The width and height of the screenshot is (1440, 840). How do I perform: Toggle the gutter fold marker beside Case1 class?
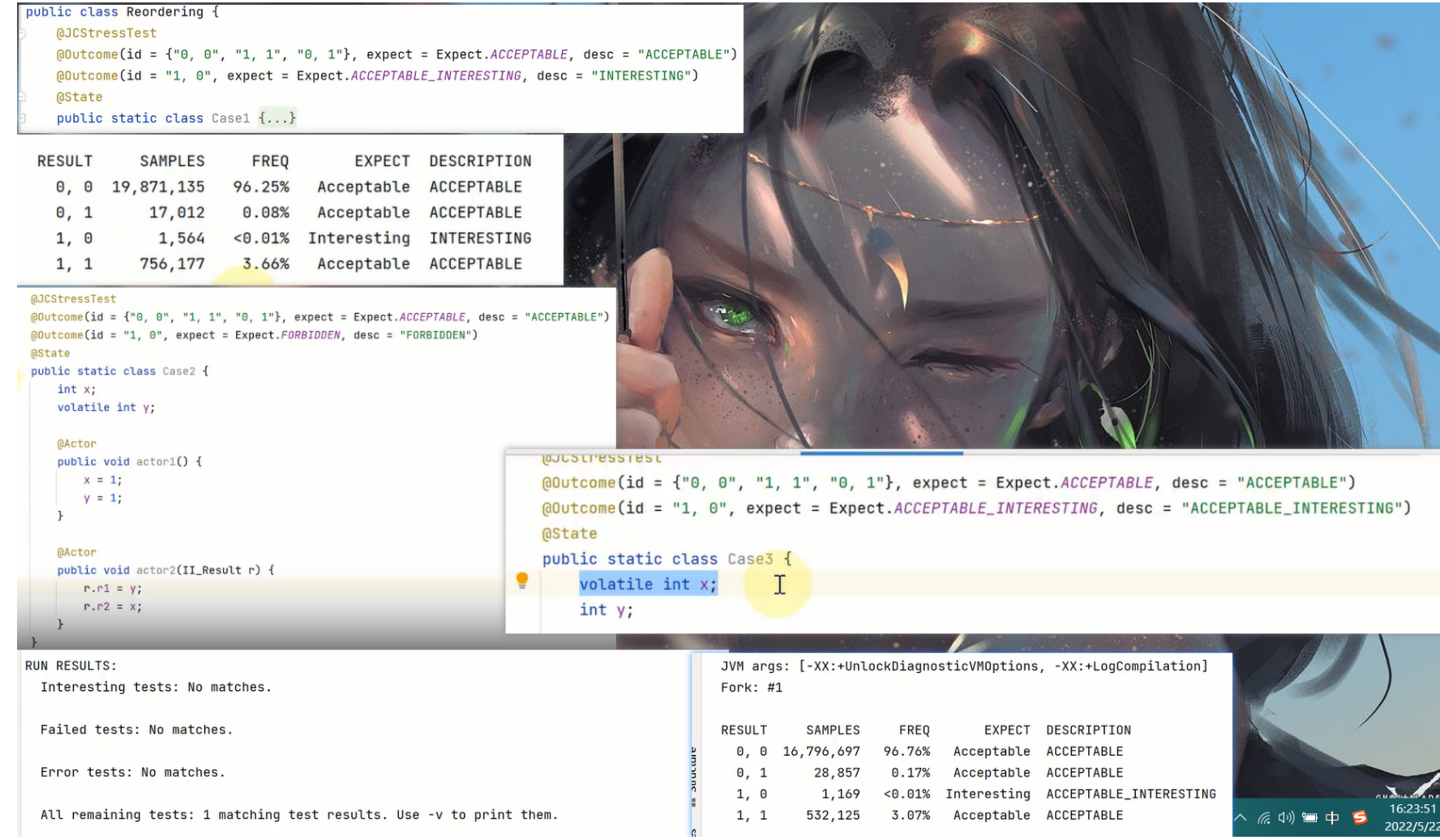pos(22,118)
